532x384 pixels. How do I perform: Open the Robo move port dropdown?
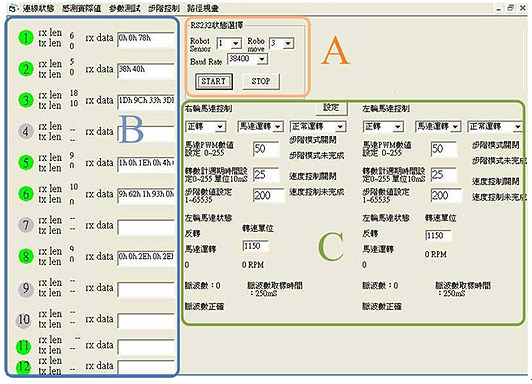click(281, 43)
